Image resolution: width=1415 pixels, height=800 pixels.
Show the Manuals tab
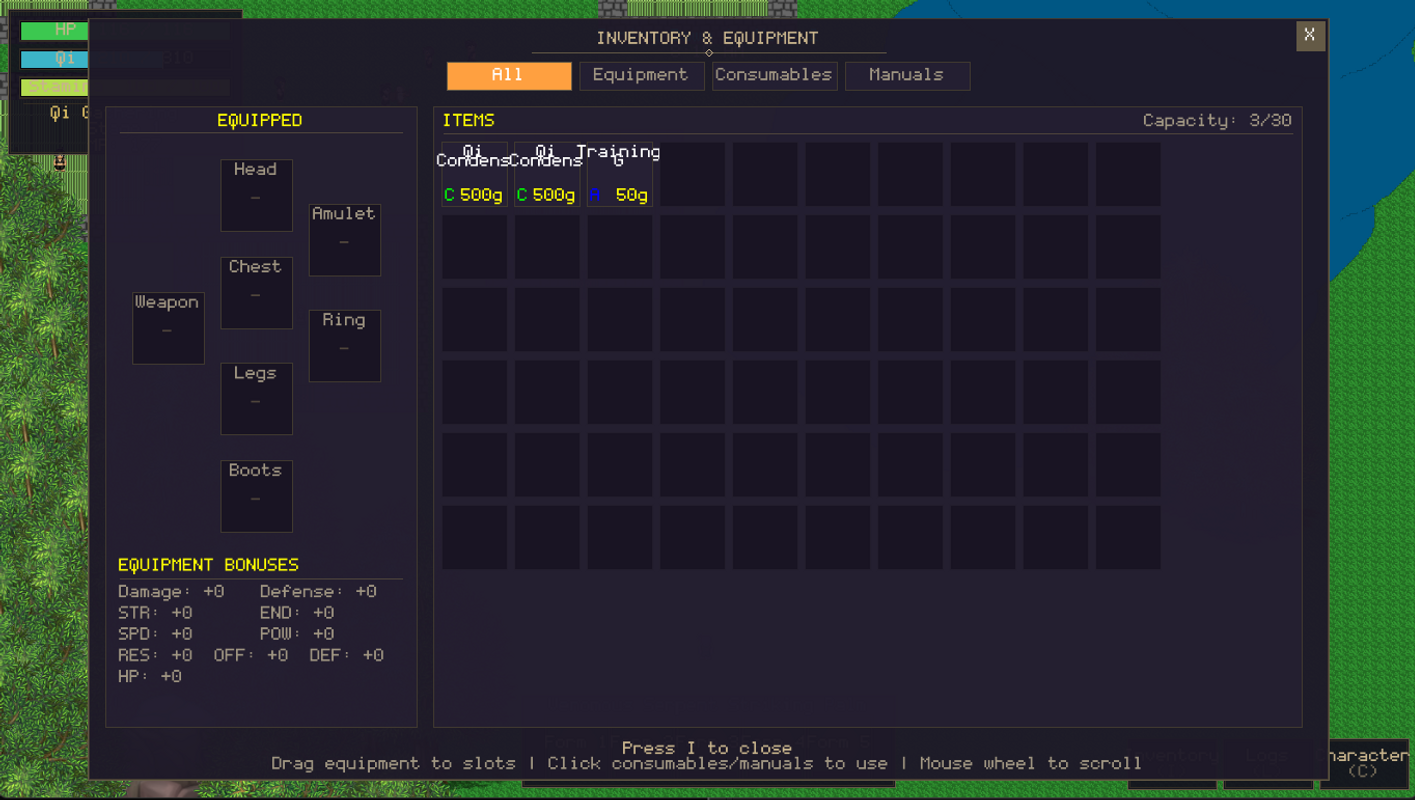(907, 75)
